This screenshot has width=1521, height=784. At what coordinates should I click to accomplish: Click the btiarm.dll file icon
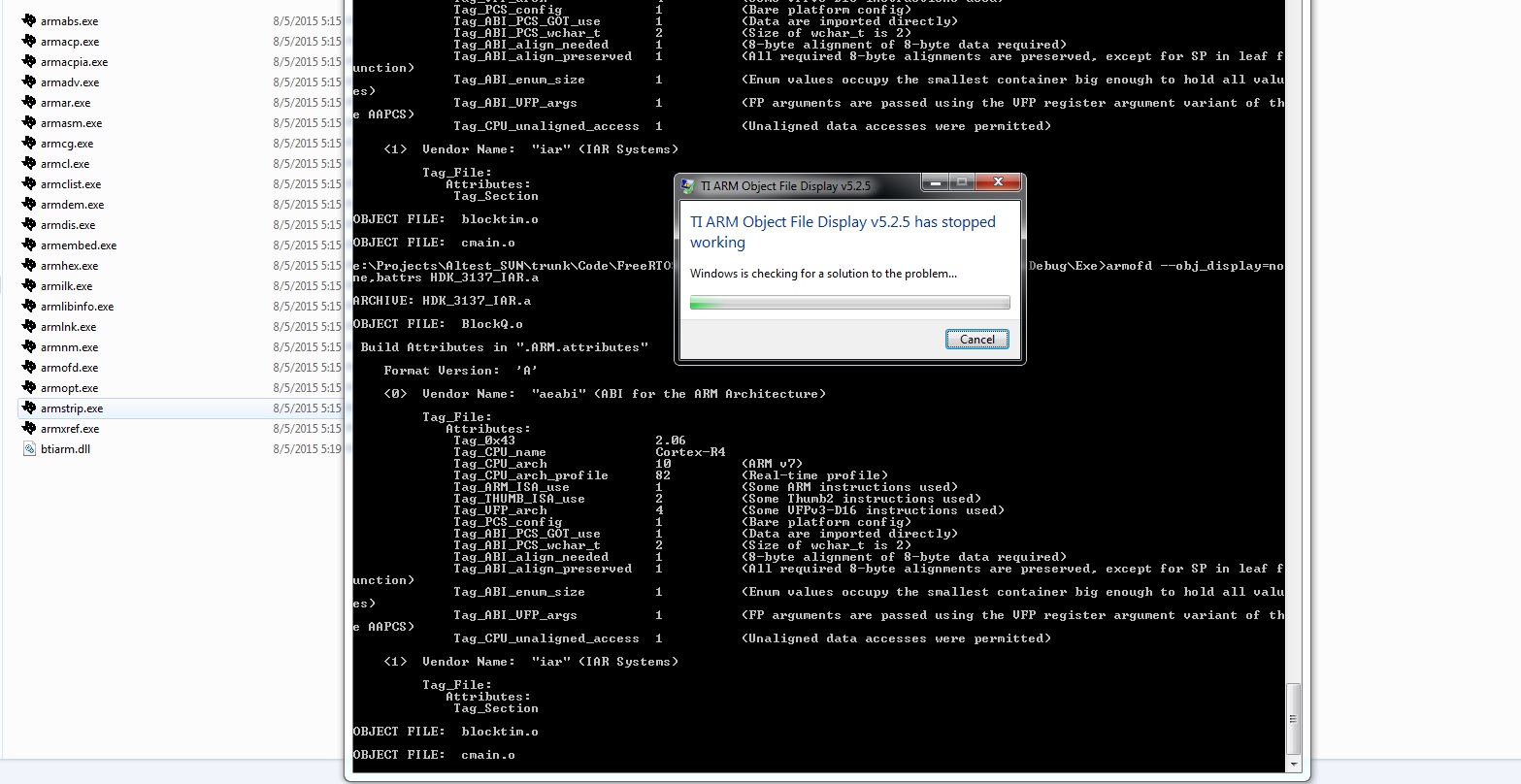tap(30, 449)
